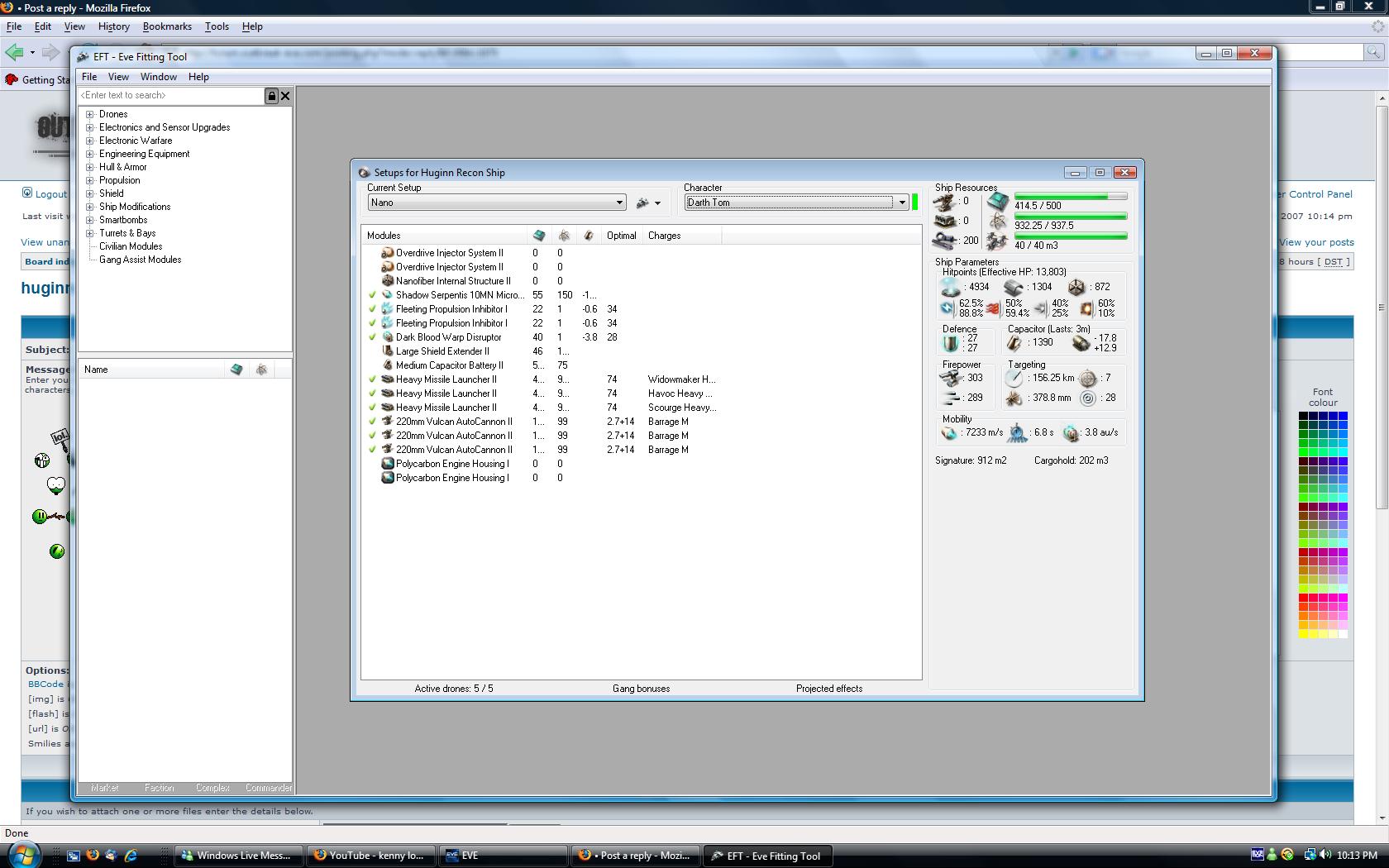Click the explosive resistance icon beside 60%

1086,308
